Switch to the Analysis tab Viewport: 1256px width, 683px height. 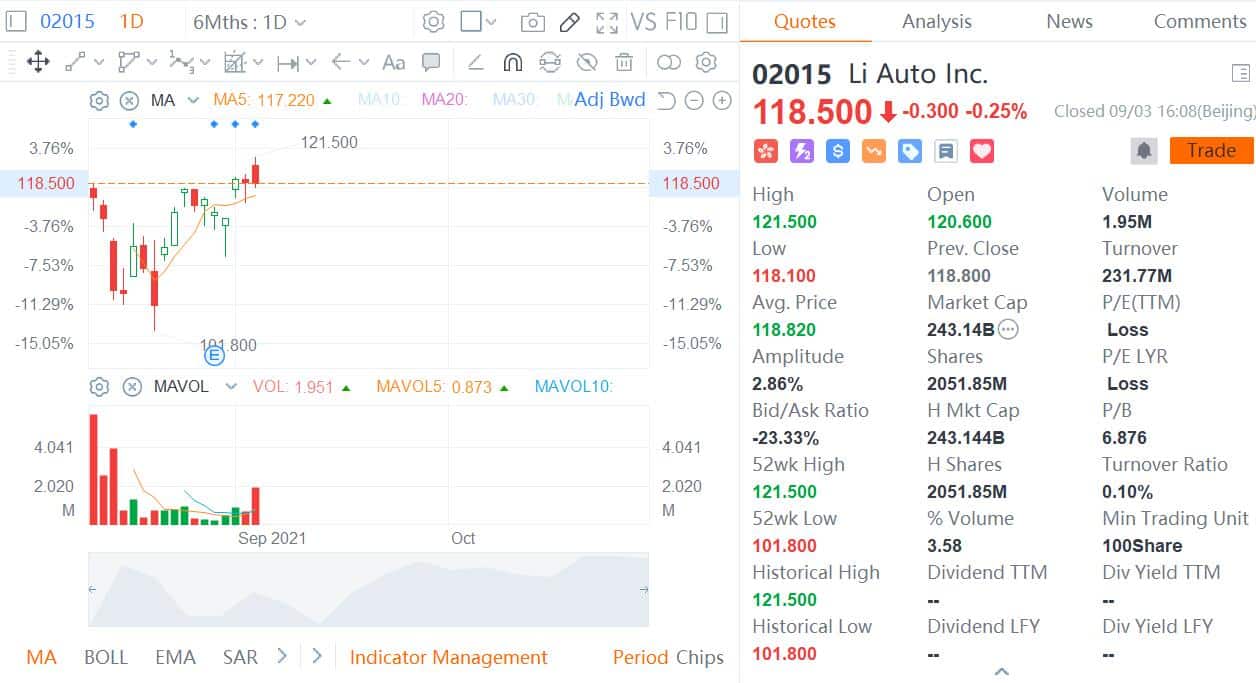click(x=936, y=21)
